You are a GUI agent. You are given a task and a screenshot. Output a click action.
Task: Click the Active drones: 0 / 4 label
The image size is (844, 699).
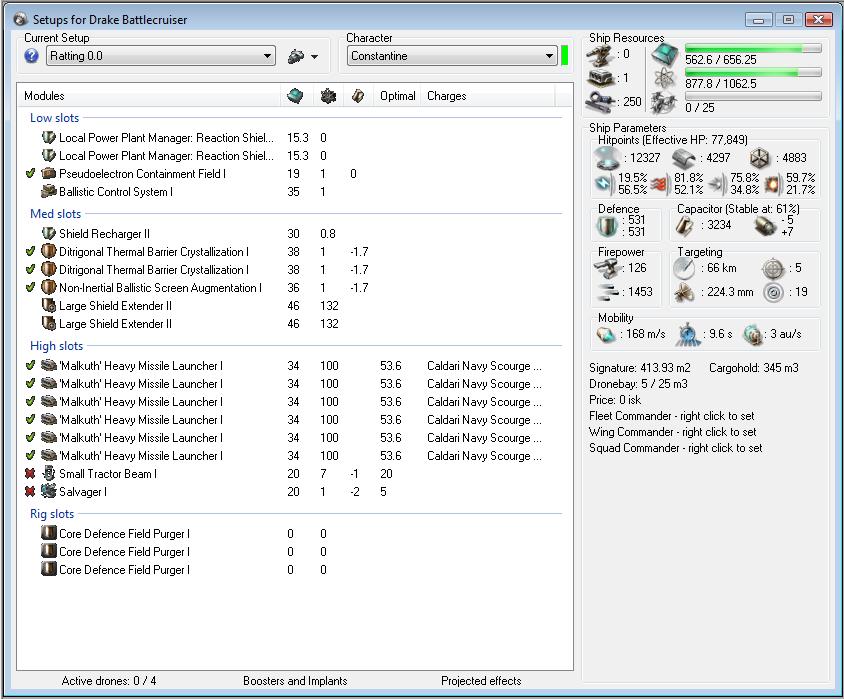pos(109,681)
